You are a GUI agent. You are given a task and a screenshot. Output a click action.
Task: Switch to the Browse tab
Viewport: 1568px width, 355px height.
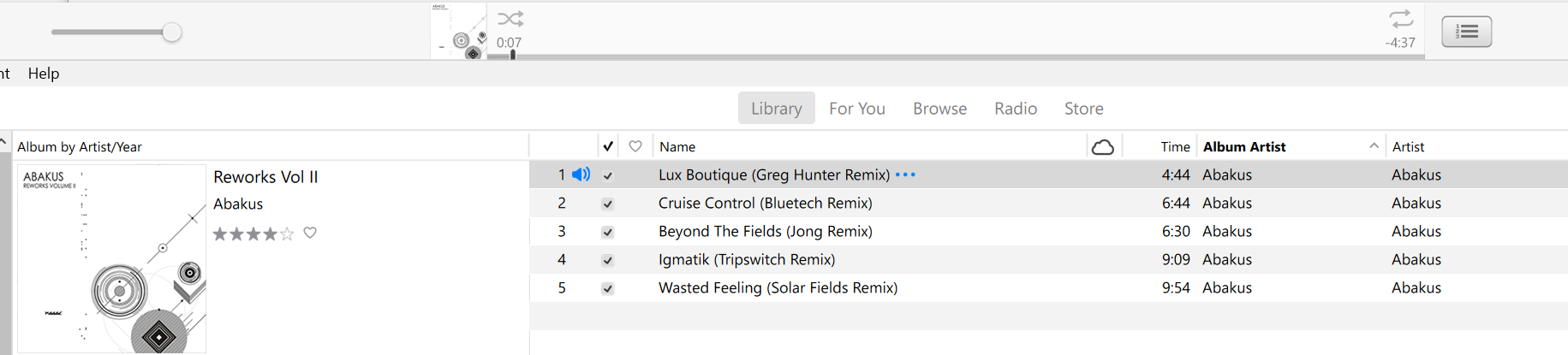click(x=939, y=109)
